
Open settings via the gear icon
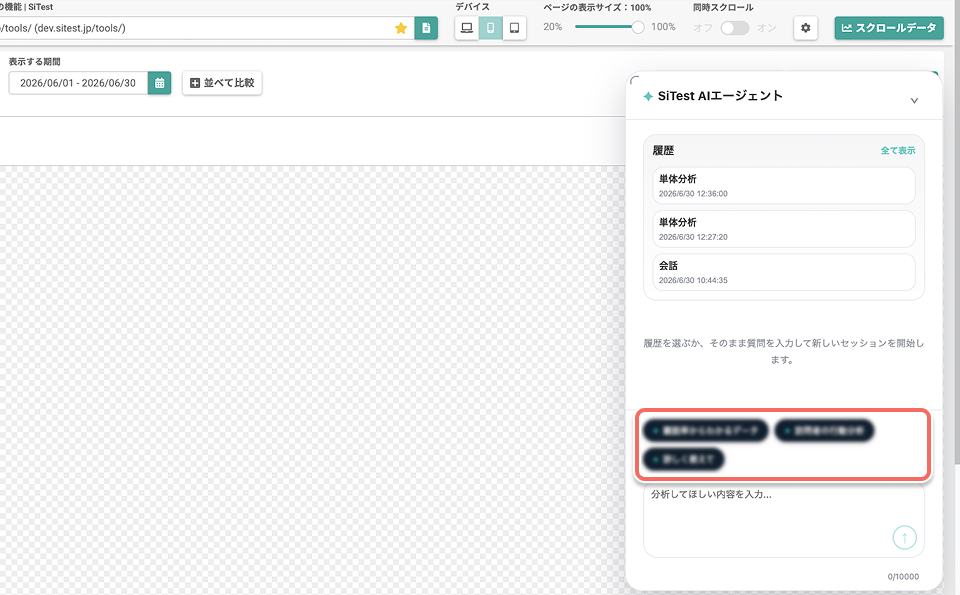point(806,28)
